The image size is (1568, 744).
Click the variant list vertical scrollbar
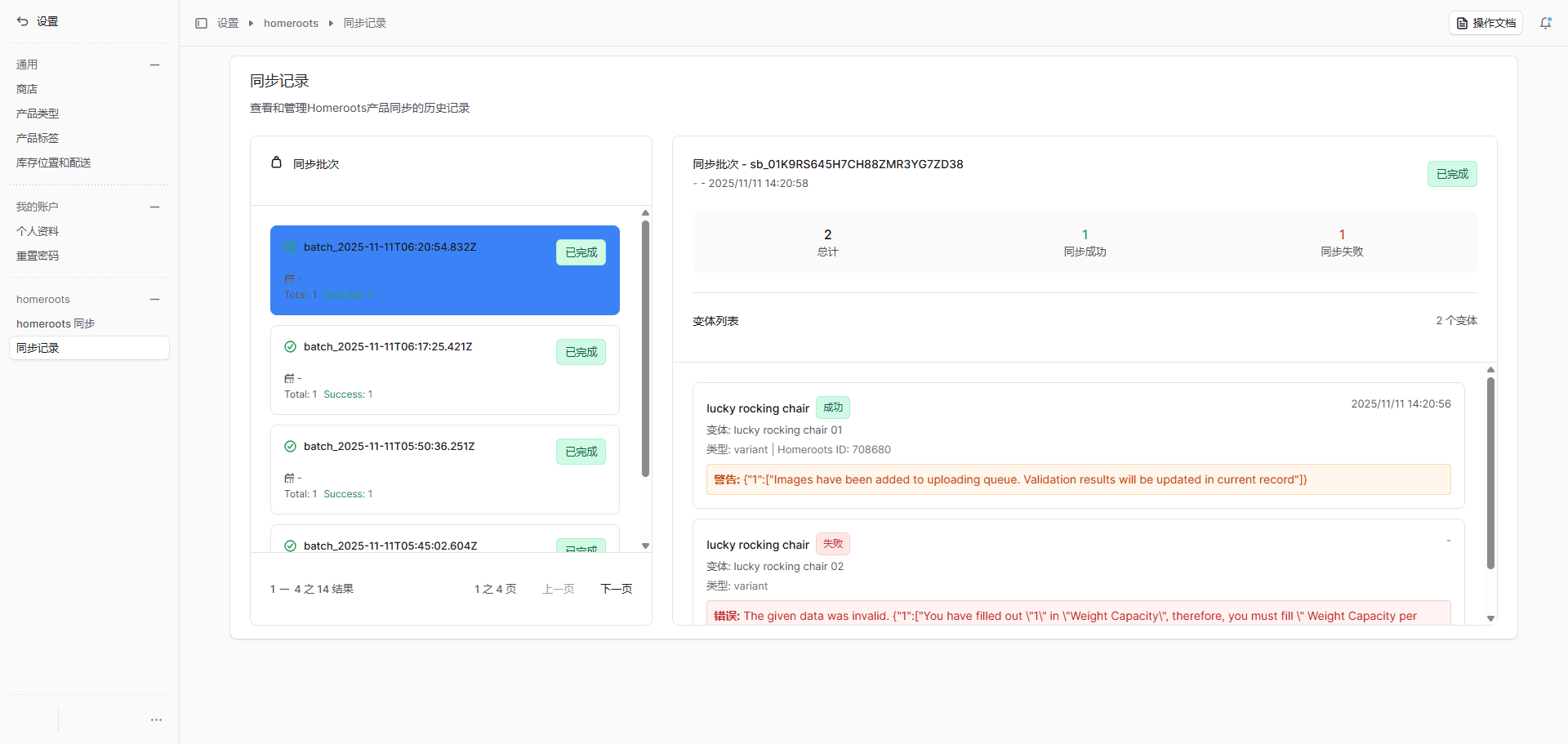click(1490, 474)
